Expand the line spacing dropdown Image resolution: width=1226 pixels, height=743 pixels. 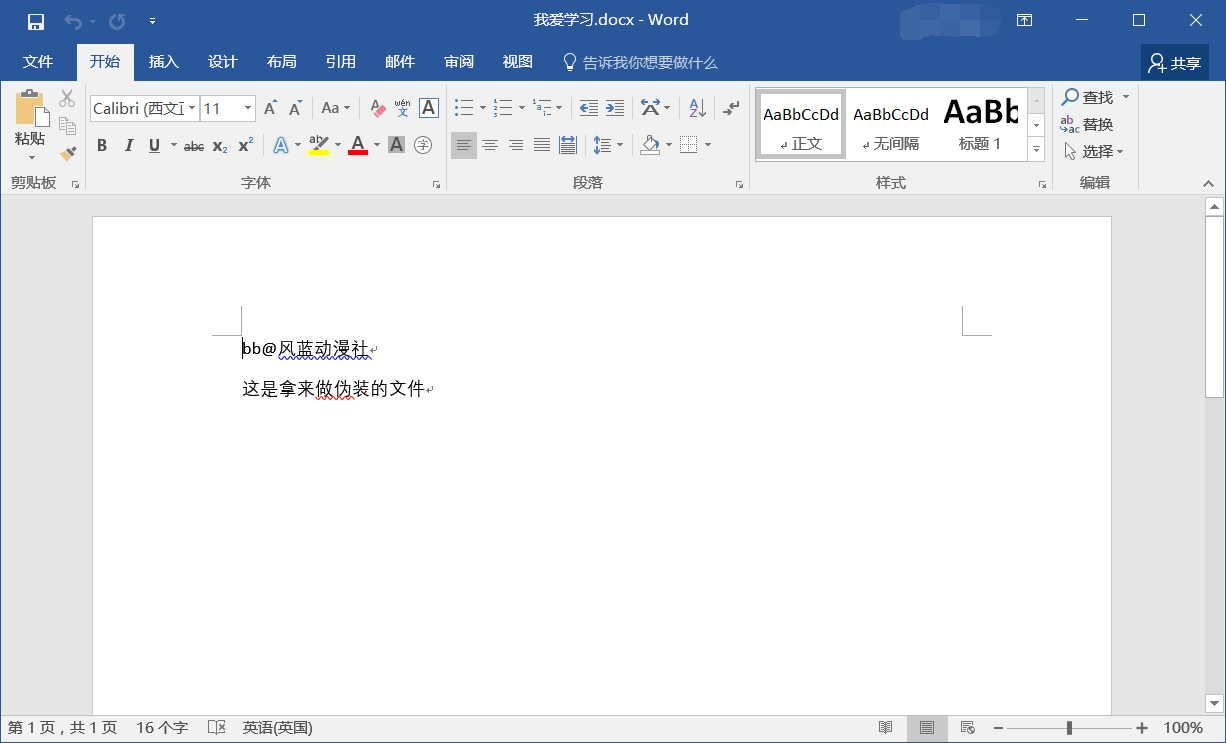(x=620, y=146)
